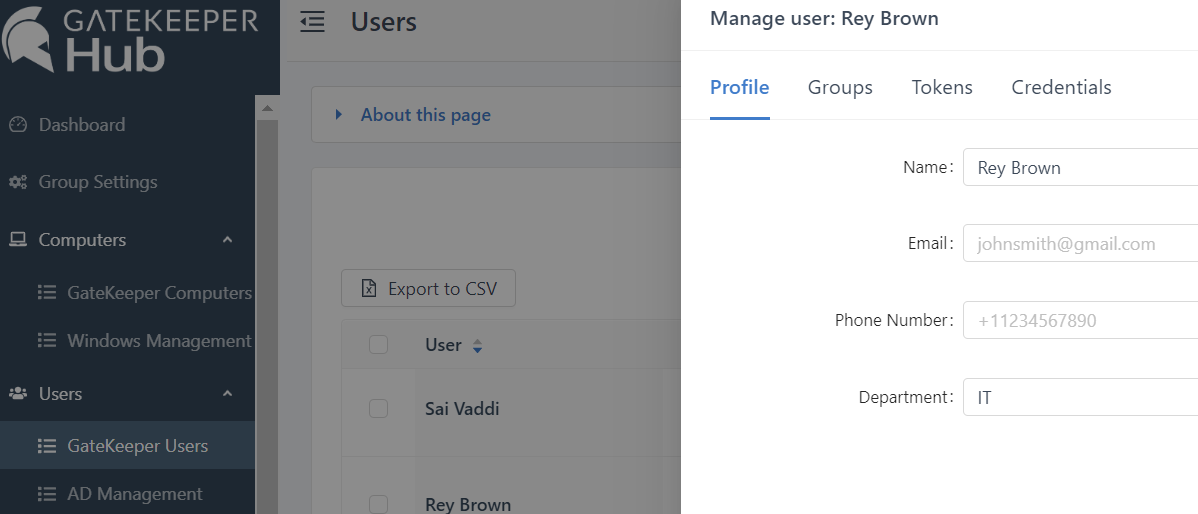The height and width of the screenshot is (514, 1198).
Task: Click the Group Settings gears icon
Action: coord(17,182)
